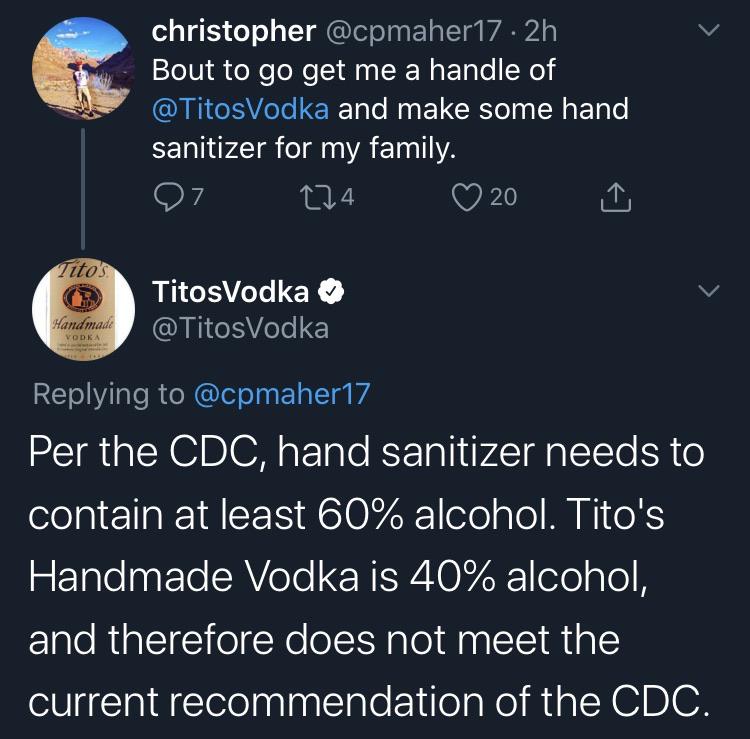Click the @TitosVodka mention in christopher's tweet
This screenshot has height=739, width=750.
240,109
